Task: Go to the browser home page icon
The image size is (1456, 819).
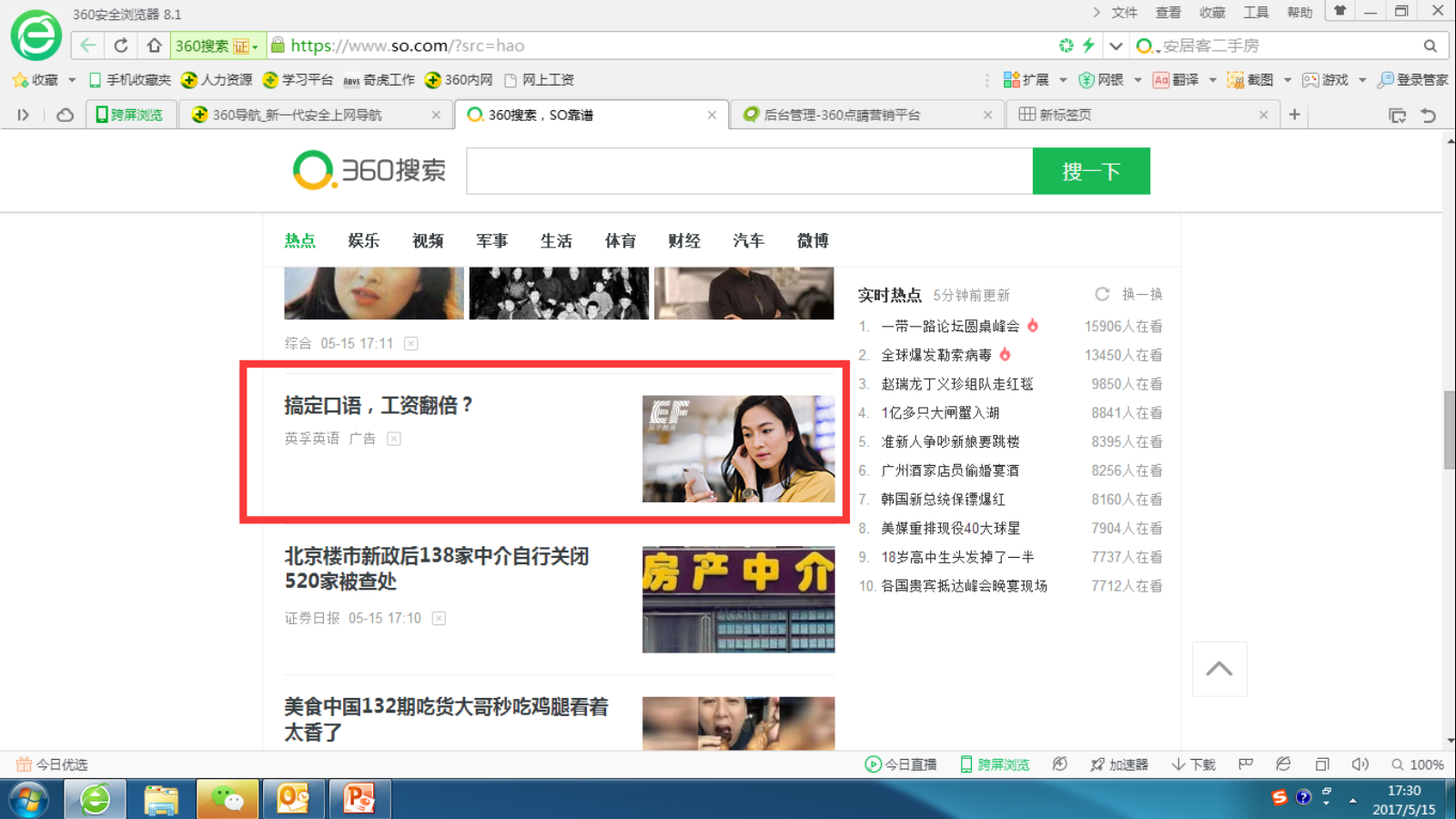Action: [x=154, y=45]
